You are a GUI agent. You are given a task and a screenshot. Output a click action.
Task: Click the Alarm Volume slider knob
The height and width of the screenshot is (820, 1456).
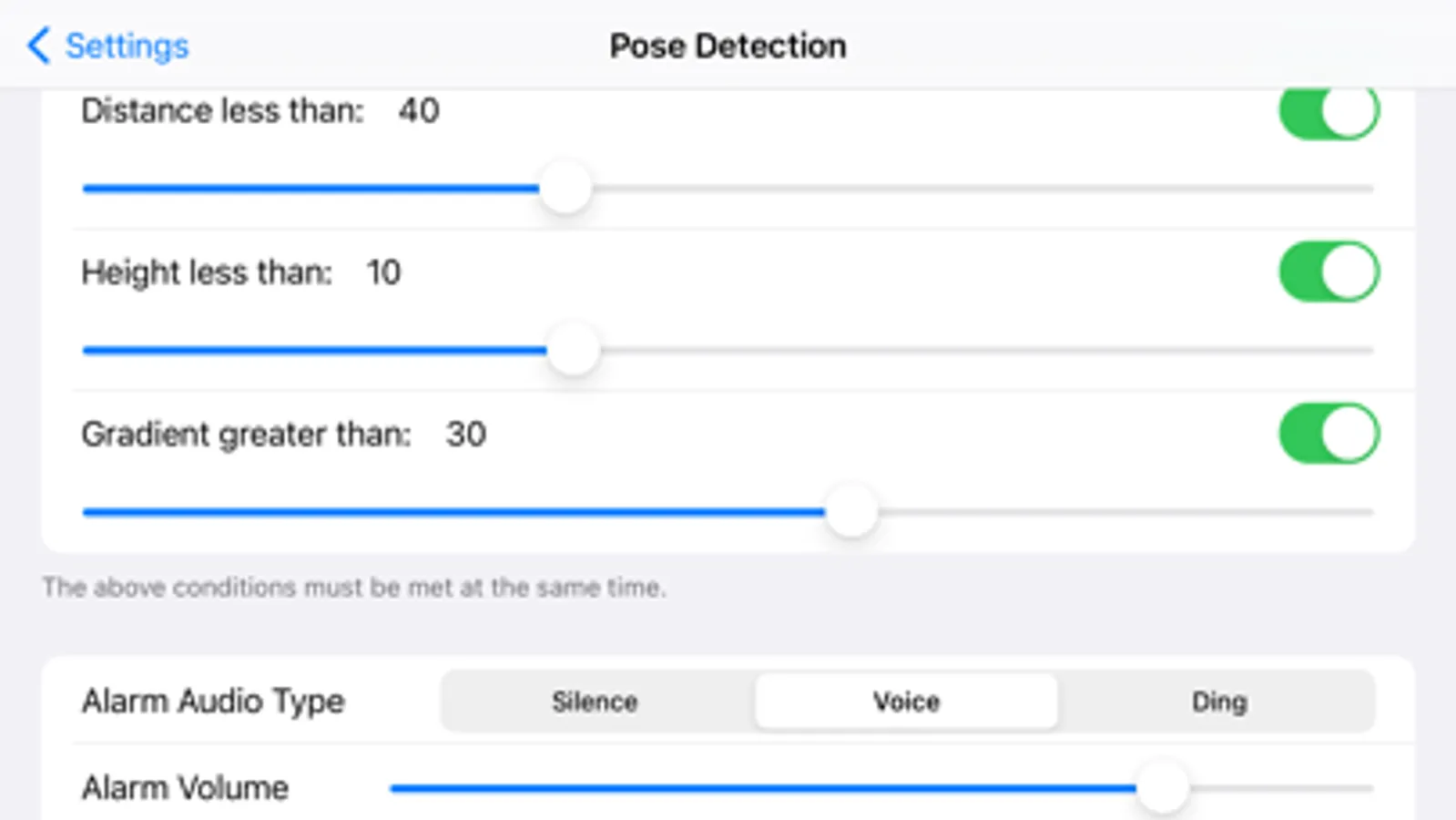point(1163,787)
